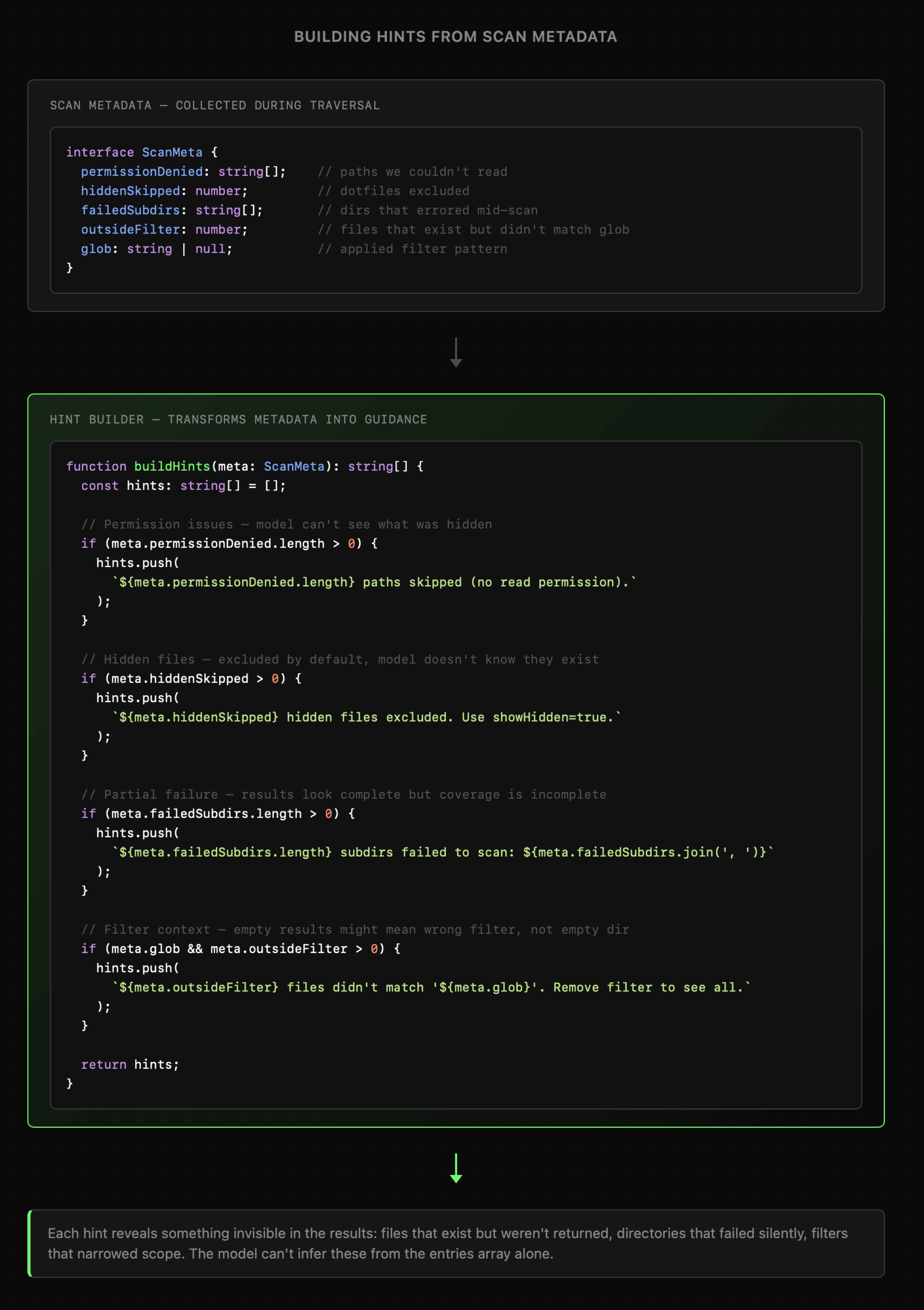Select the failedSubdirs property in ScanMeta

pos(130,210)
